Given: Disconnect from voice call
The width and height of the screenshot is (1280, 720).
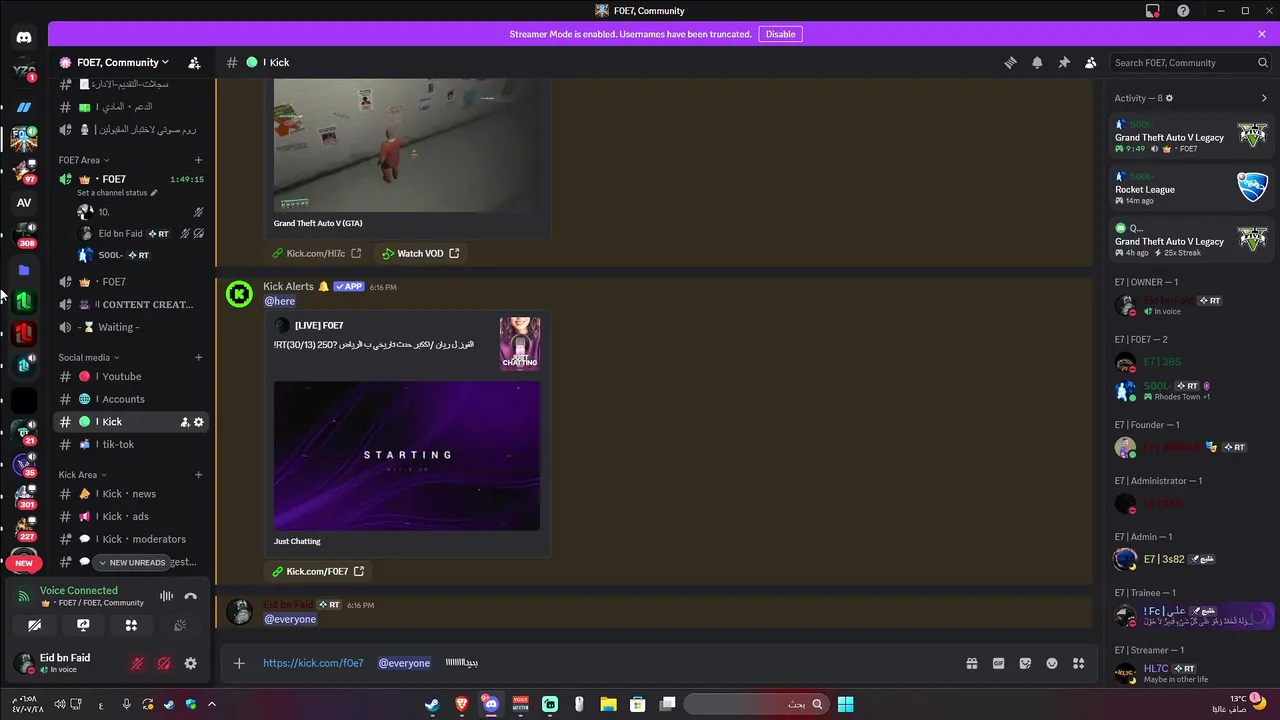Looking at the screenshot, I should pos(190,597).
